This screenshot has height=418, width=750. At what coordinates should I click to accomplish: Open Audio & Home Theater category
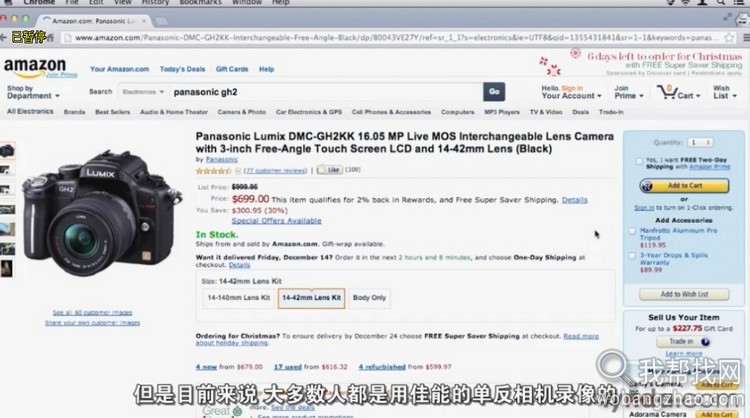tap(174, 112)
